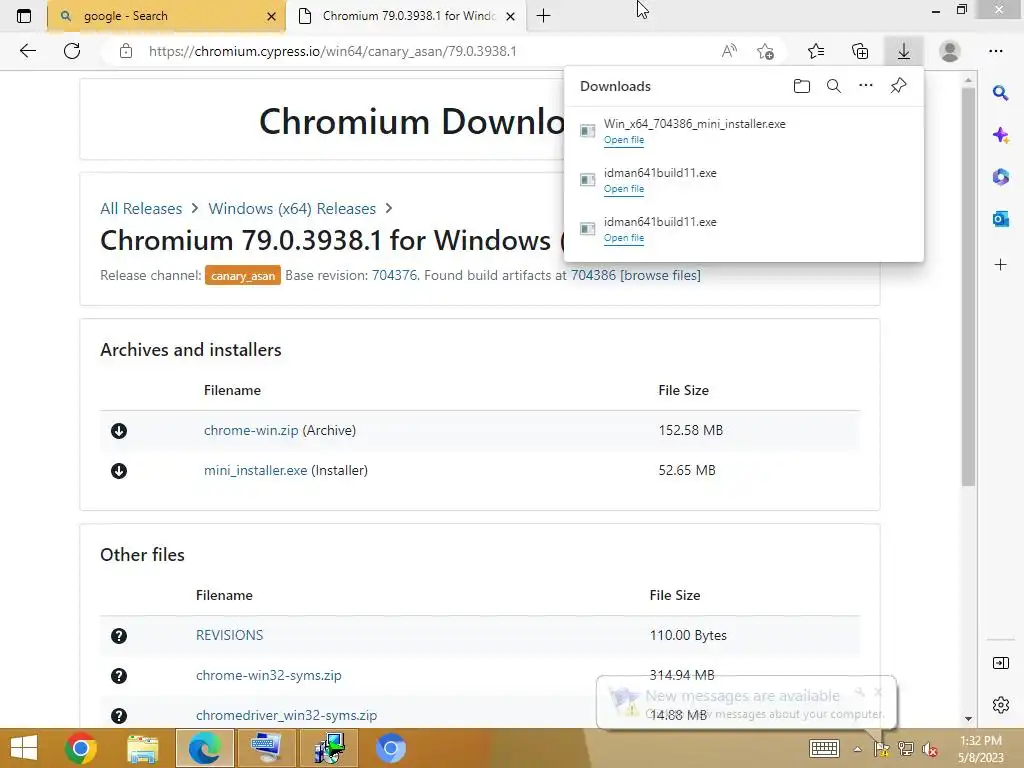Go back with the back arrow
Viewport: 1024px width, 768px height.
click(x=27, y=51)
